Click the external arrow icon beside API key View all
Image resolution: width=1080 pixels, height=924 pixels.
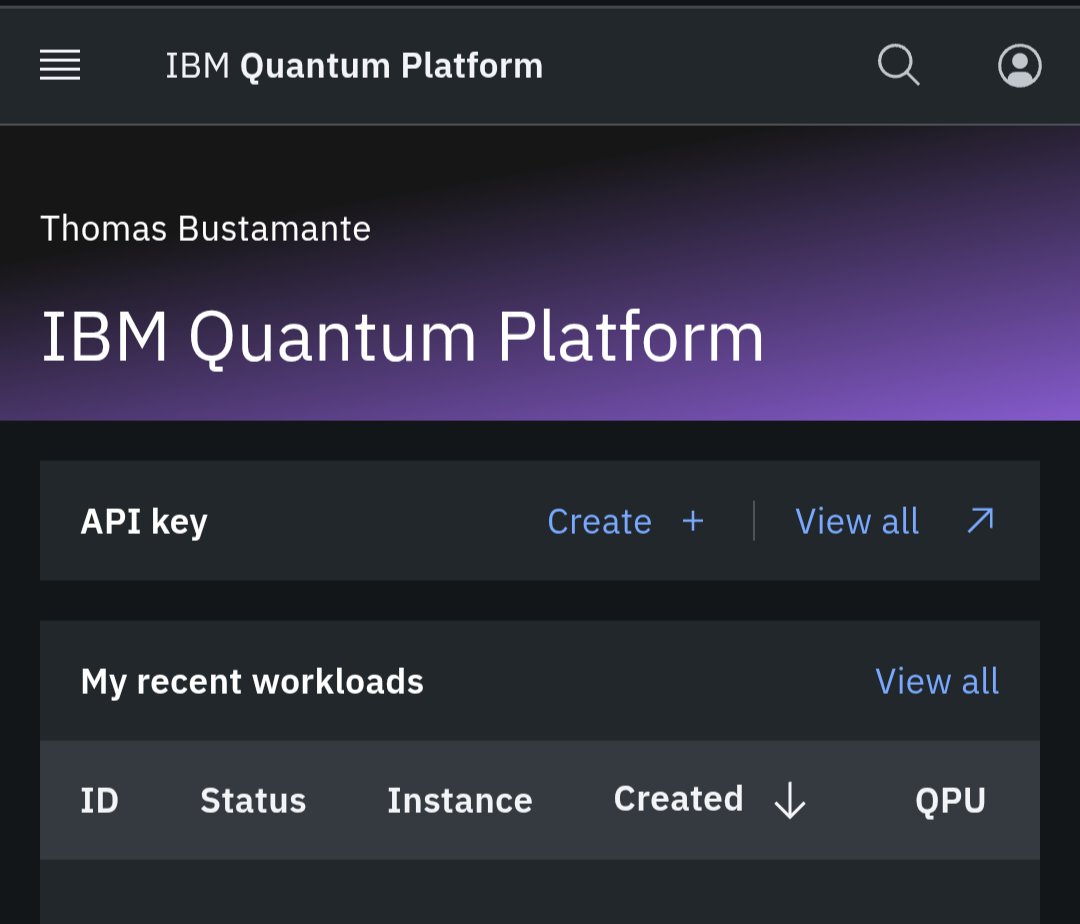coord(981,521)
